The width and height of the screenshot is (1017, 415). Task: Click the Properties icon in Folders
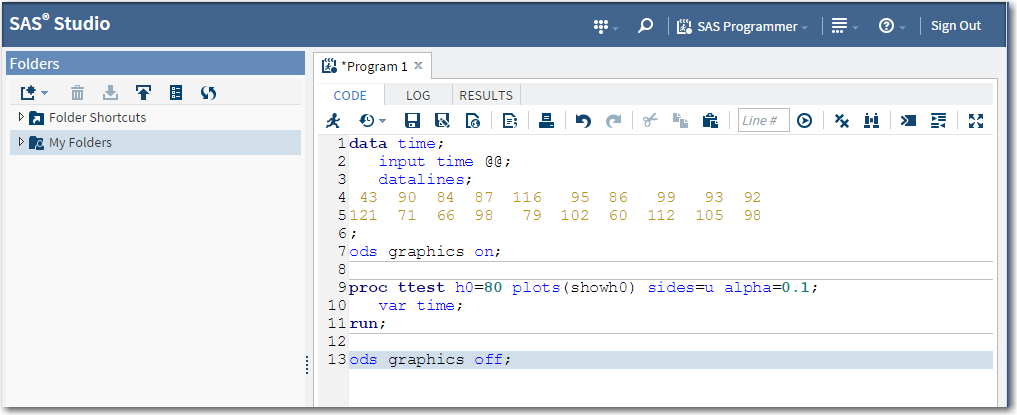pos(176,93)
